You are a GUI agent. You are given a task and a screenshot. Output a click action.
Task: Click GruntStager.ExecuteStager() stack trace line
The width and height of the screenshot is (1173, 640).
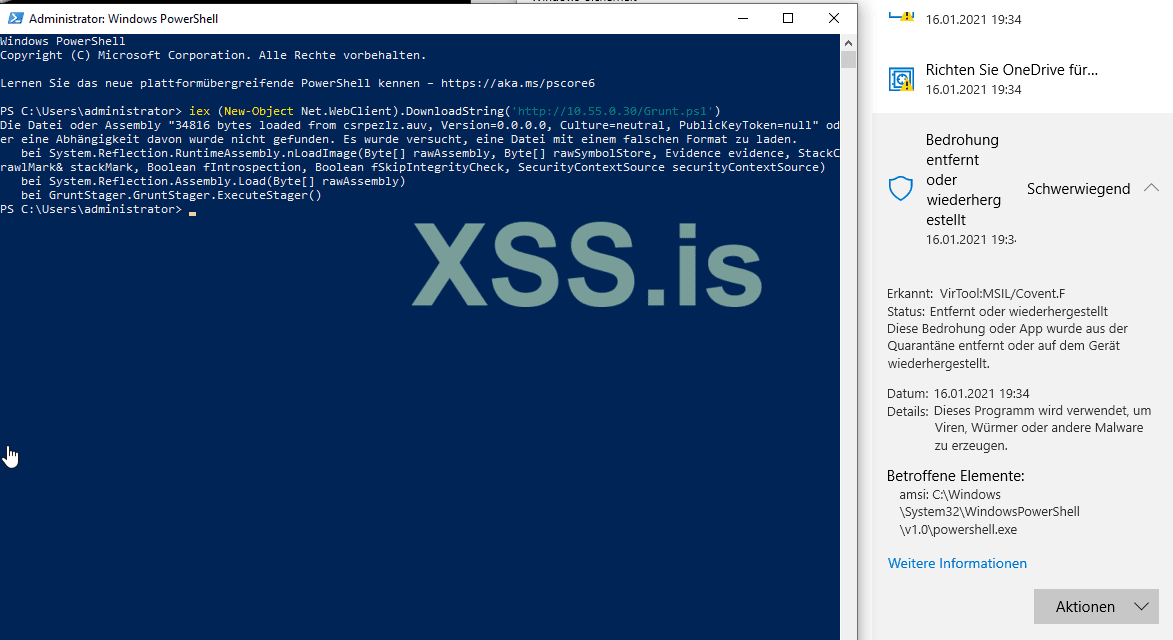pos(171,195)
